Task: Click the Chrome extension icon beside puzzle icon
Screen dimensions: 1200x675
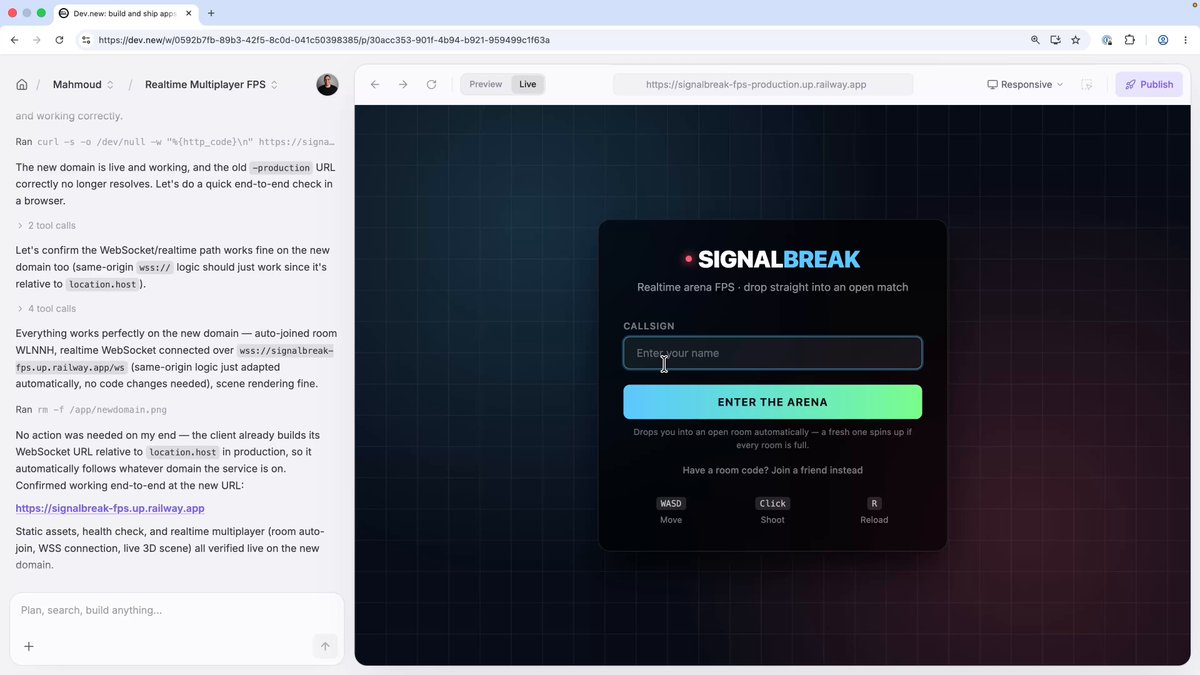Action: [1107, 40]
